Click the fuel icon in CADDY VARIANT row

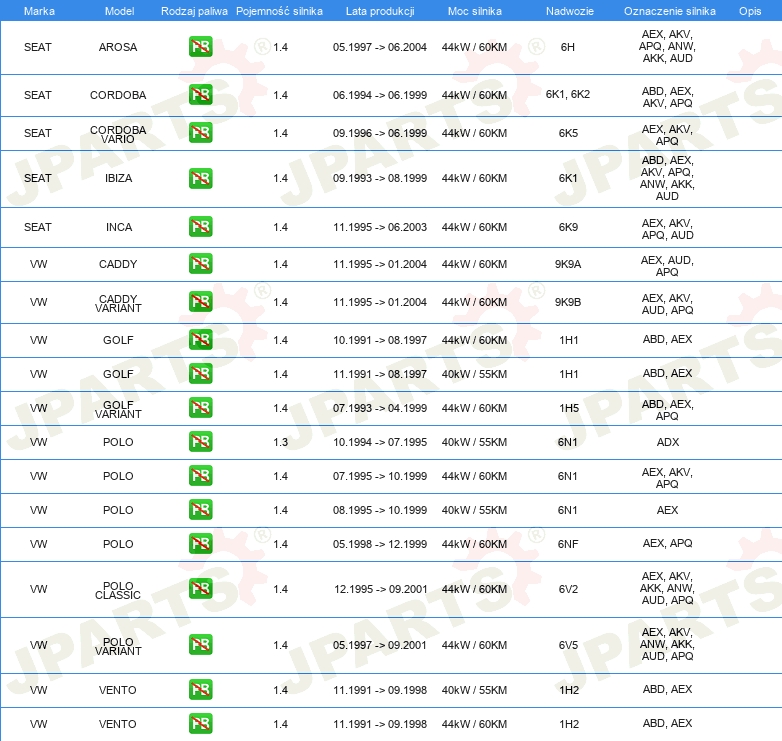(200, 302)
